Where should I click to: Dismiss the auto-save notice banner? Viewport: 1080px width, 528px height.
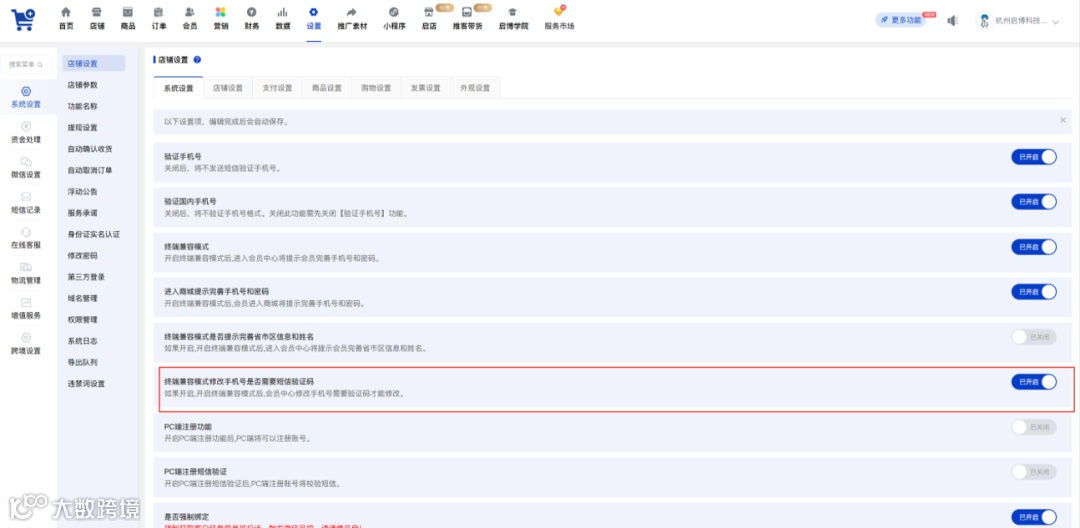pos(1062,120)
